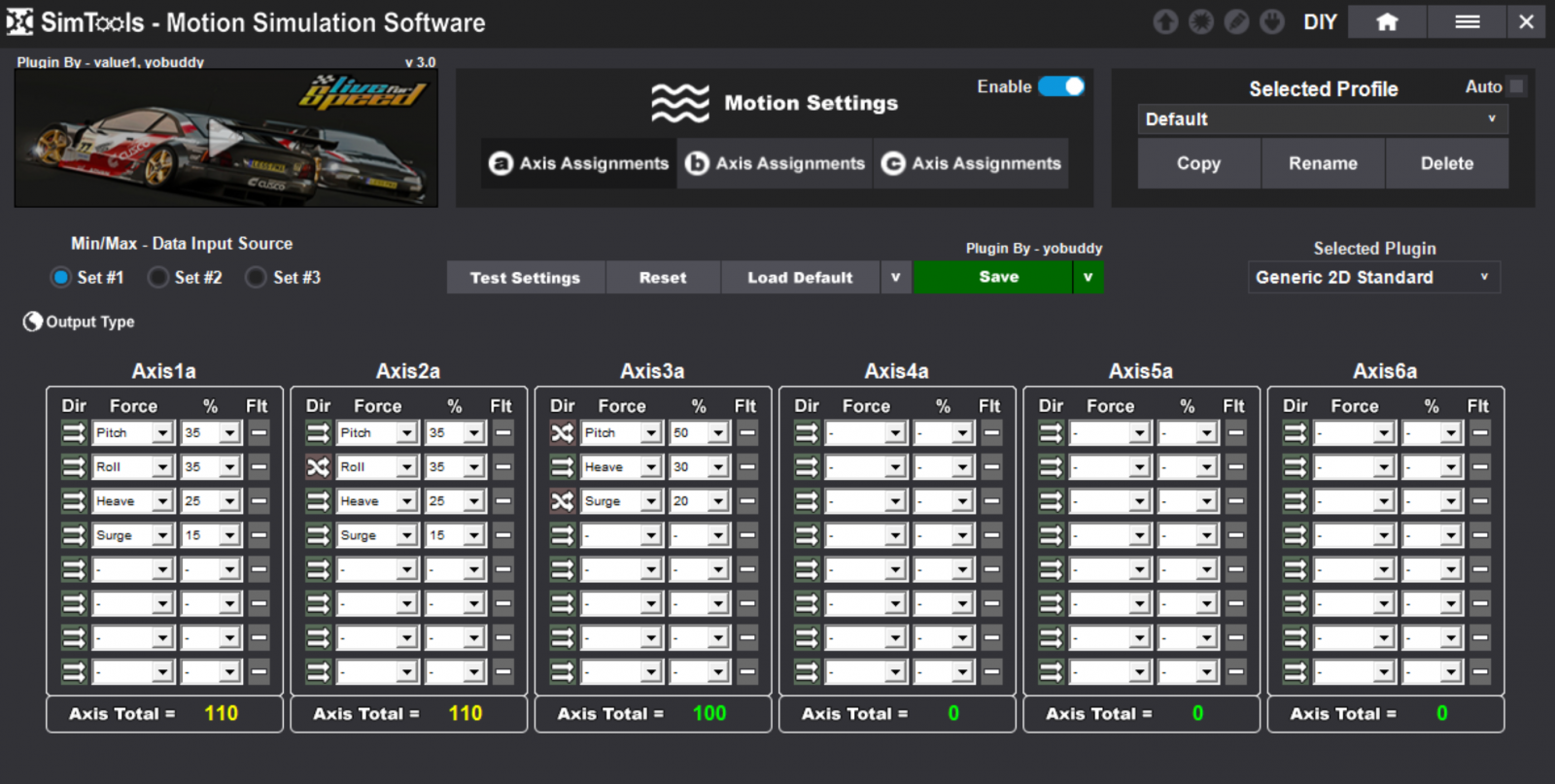The image size is (1555, 784).
Task: Select the Set #2 radio button
Action: (x=158, y=278)
